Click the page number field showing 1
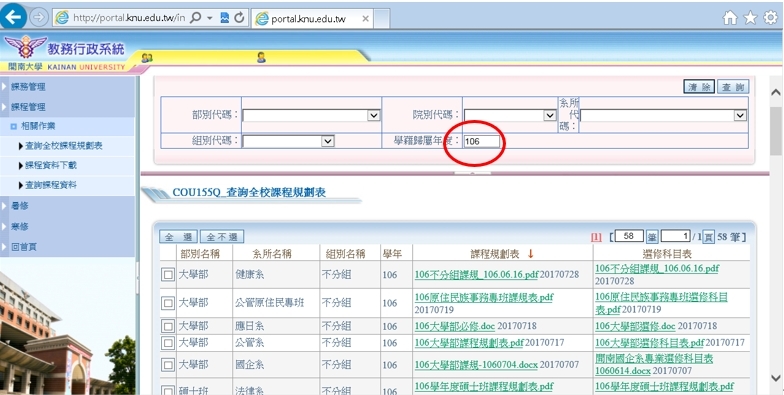 click(x=676, y=236)
